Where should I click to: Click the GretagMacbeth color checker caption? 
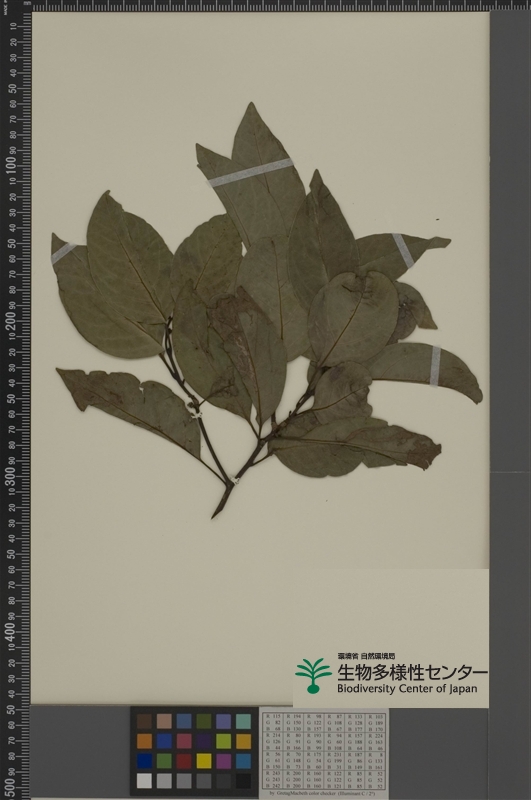[321, 794]
